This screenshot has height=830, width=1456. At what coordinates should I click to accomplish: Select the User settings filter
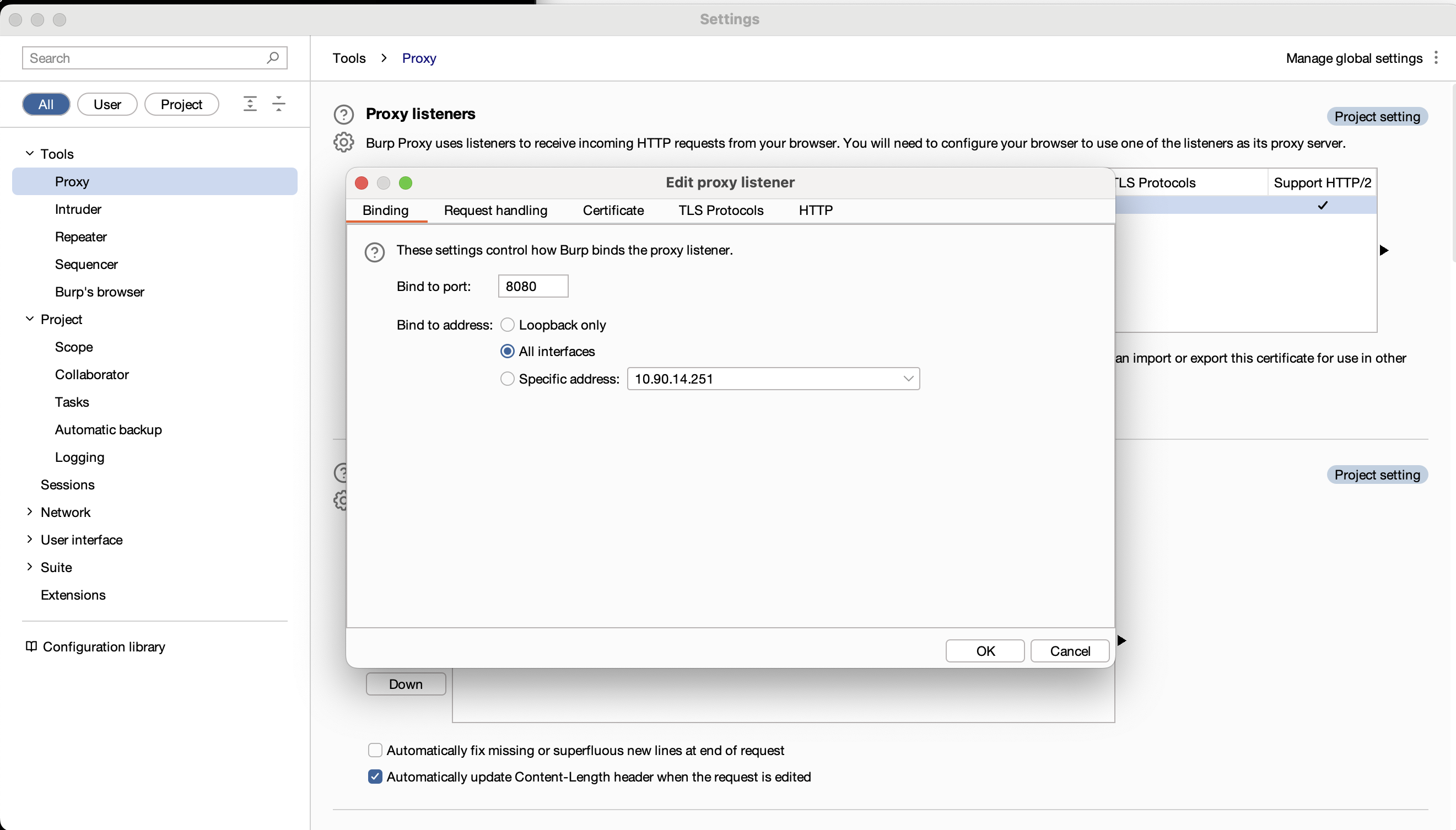107,104
